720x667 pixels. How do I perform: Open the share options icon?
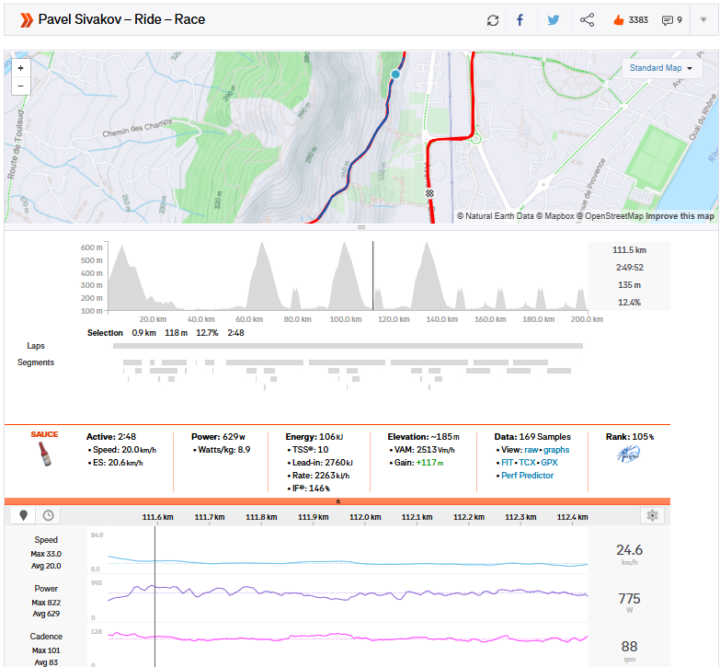click(587, 20)
